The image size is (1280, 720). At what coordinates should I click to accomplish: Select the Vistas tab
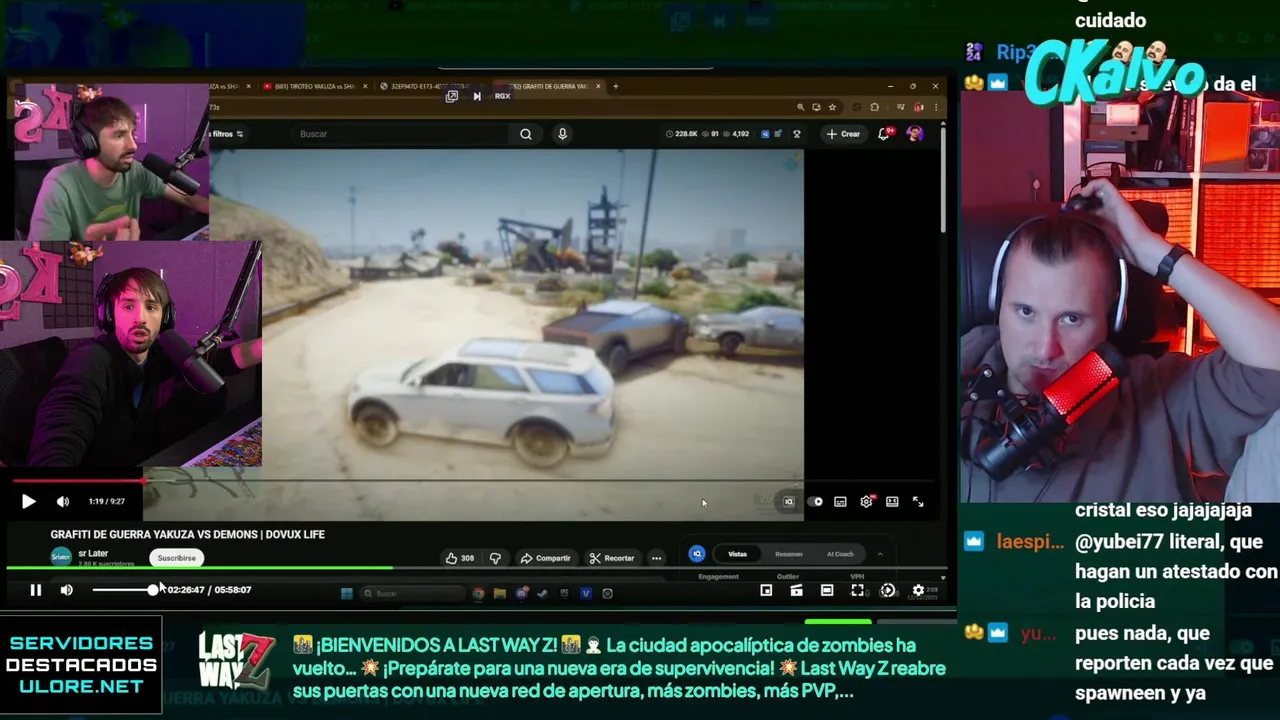(x=737, y=554)
